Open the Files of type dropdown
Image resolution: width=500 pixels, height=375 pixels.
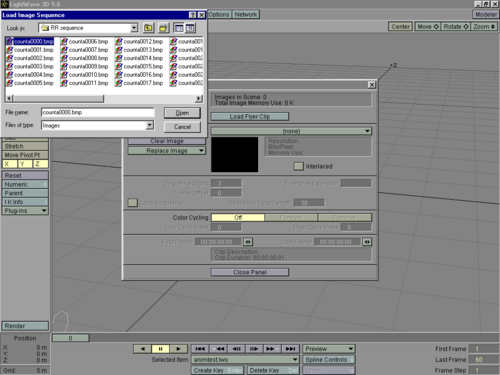(150, 125)
